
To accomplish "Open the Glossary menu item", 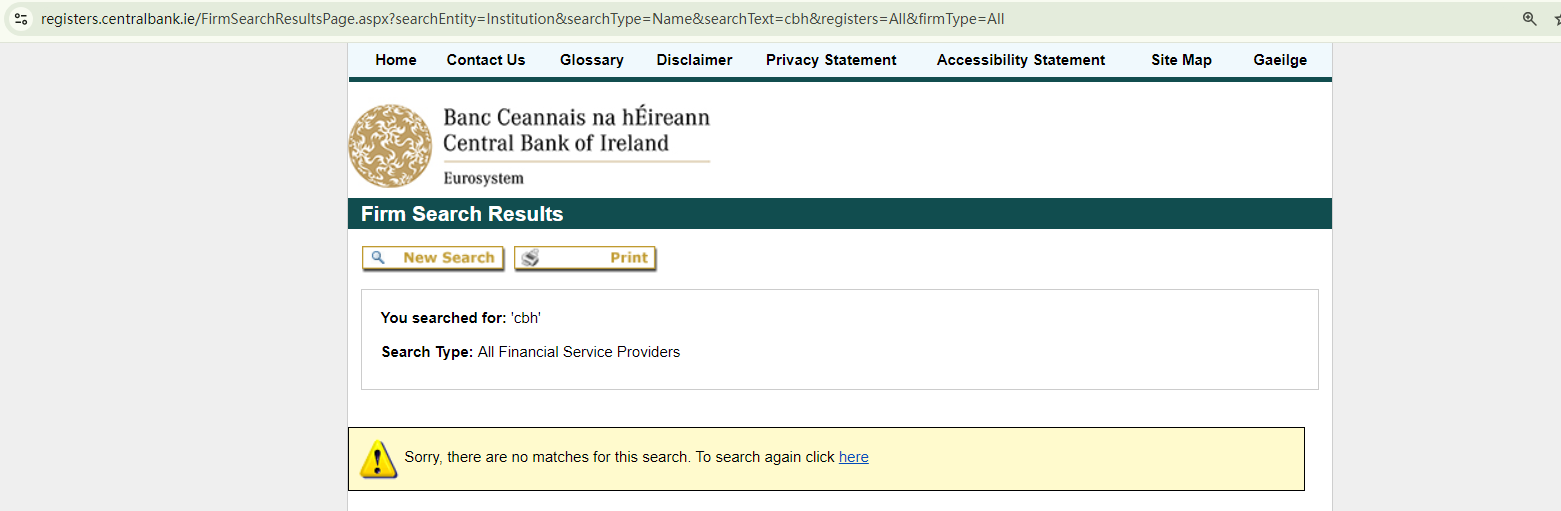I will pyautogui.click(x=592, y=60).
